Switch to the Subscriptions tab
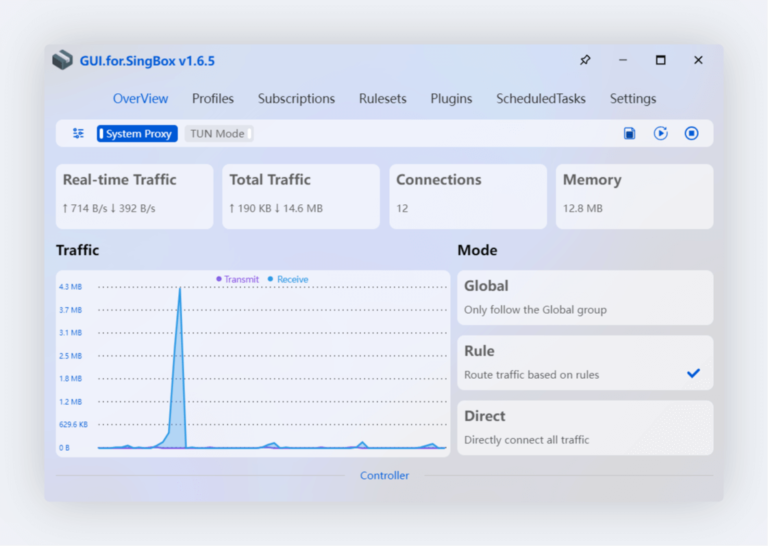The image size is (768, 546). (296, 98)
